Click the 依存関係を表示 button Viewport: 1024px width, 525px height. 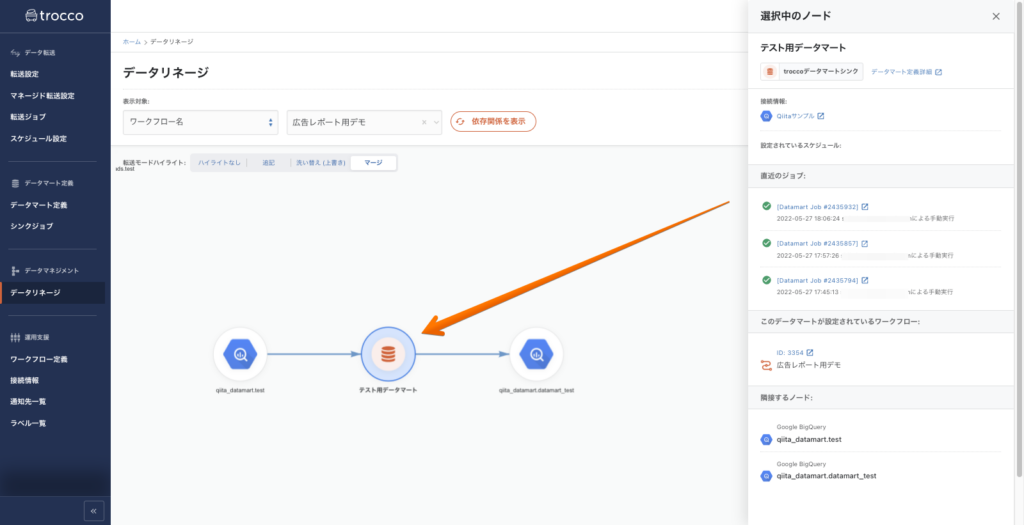[493, 121]
